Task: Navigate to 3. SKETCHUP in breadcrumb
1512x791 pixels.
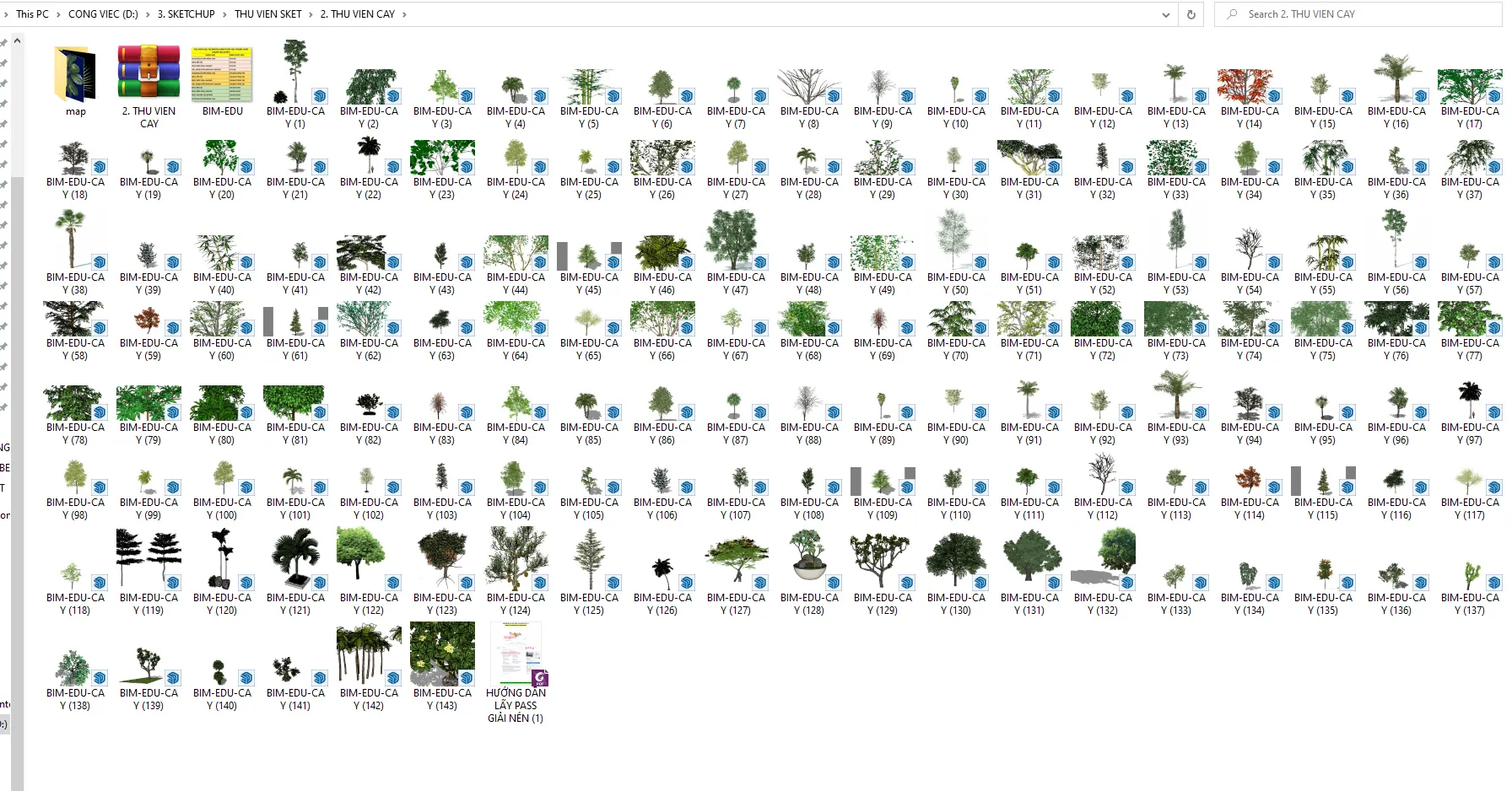Action: point(186,14)
